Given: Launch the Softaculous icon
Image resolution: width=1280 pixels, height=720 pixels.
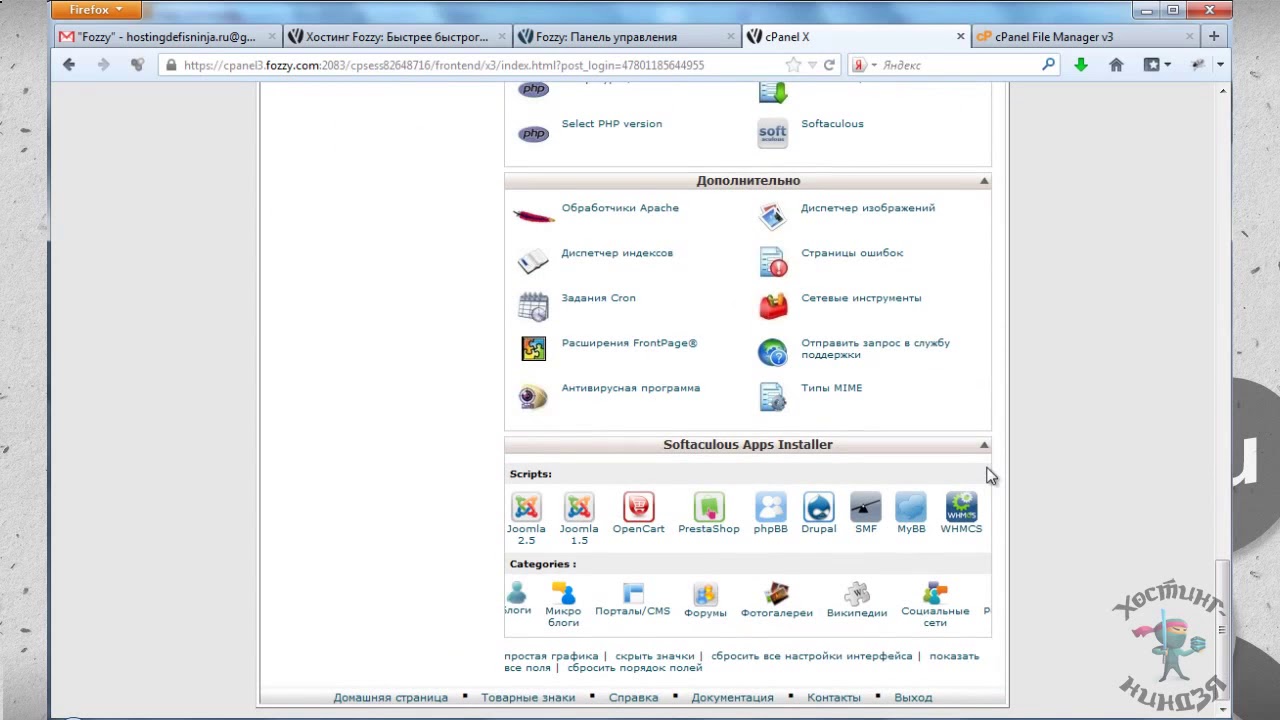Looking at the screenshot, I should (x=772, y=133).
